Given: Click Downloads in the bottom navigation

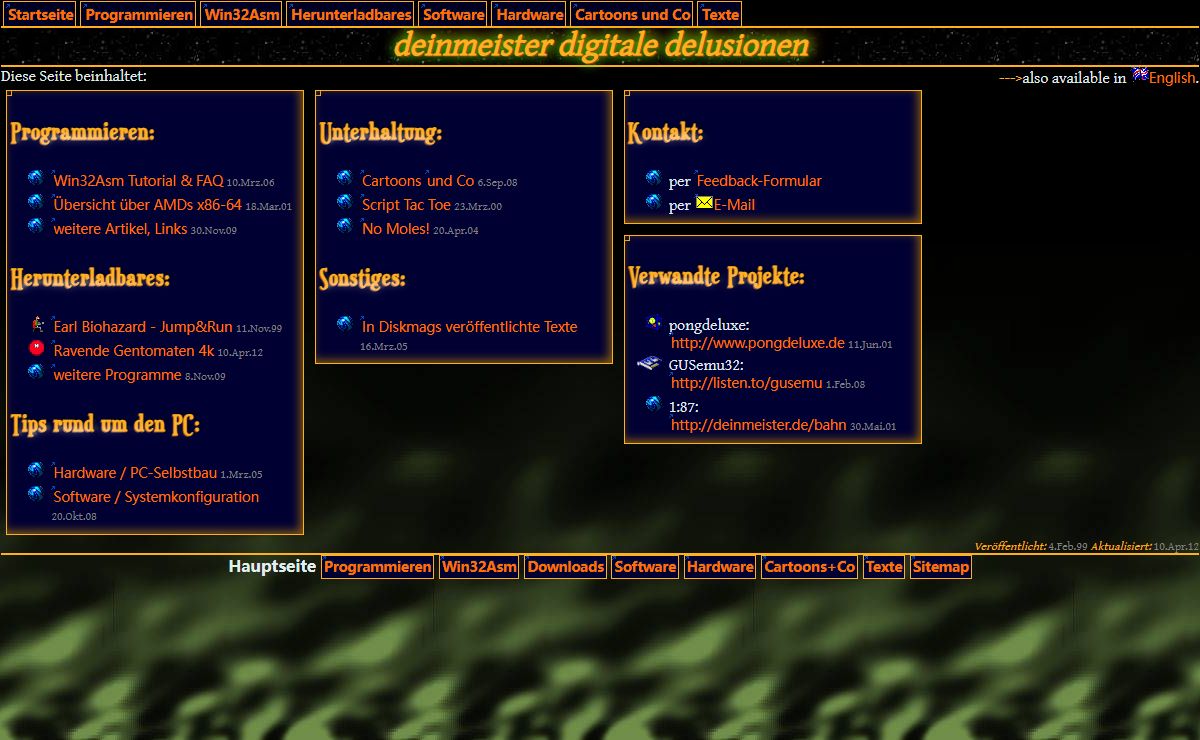Looking at the screenshot, I should [x=565, y=567].
